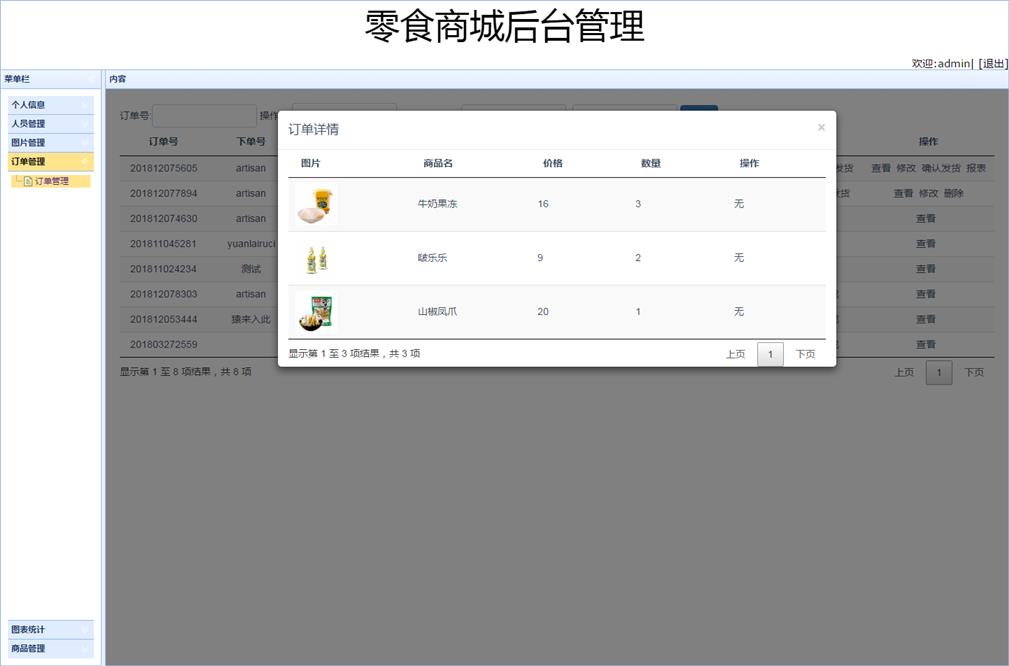Click the 牛奶果冻 product thumbnail
This screenshot has height=666, width=1009.
(316, 204)
